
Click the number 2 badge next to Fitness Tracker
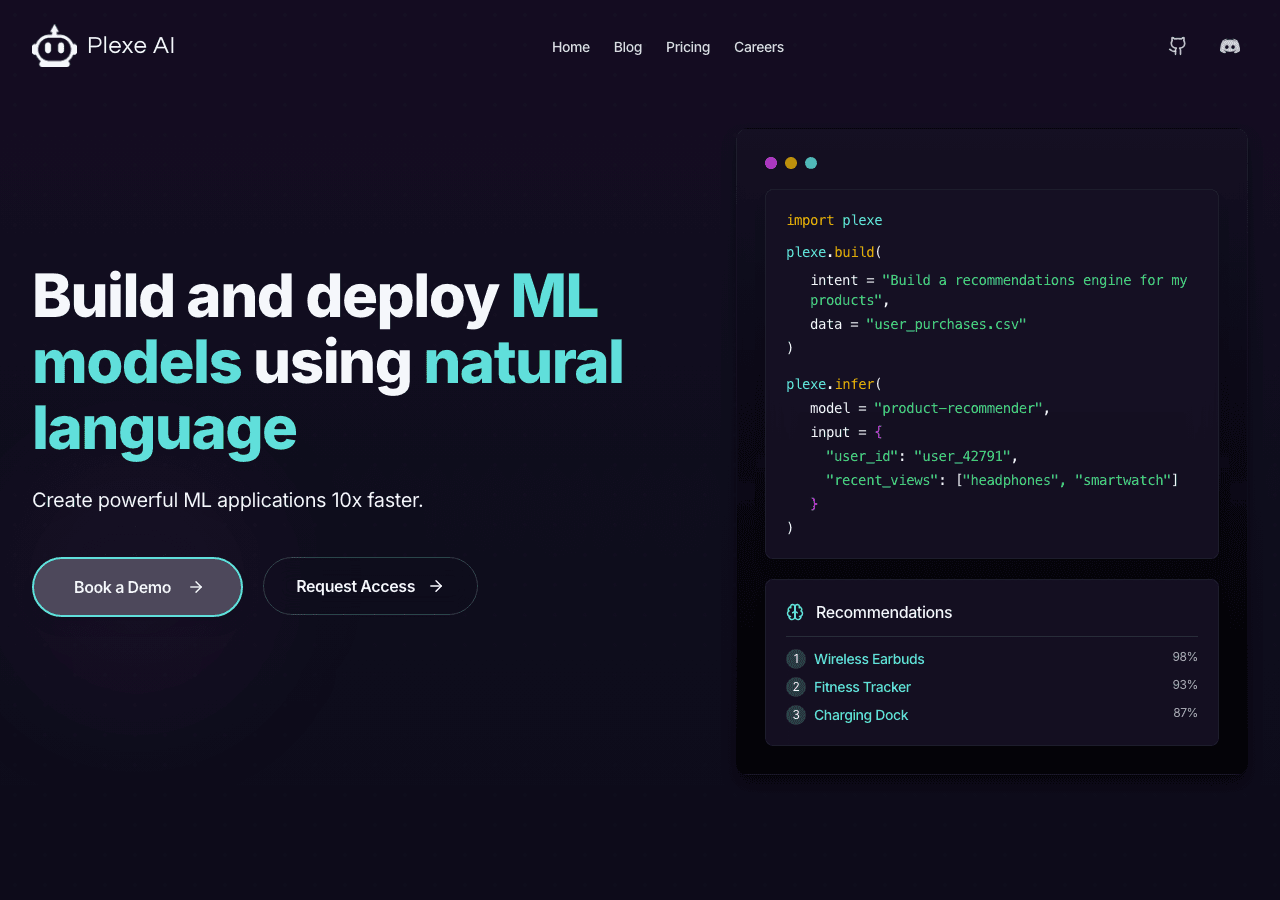point(796,687)
